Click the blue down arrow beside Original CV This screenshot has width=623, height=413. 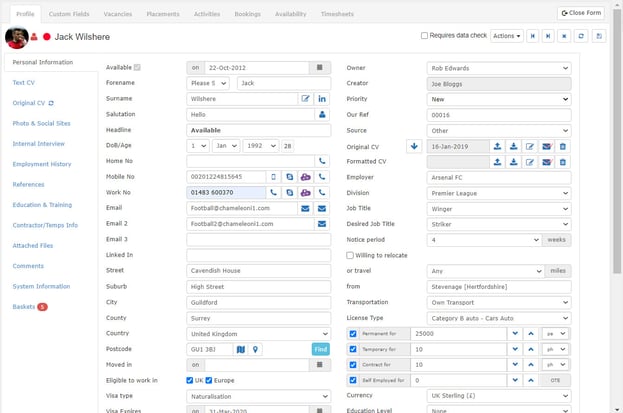[x=414, y=146]
